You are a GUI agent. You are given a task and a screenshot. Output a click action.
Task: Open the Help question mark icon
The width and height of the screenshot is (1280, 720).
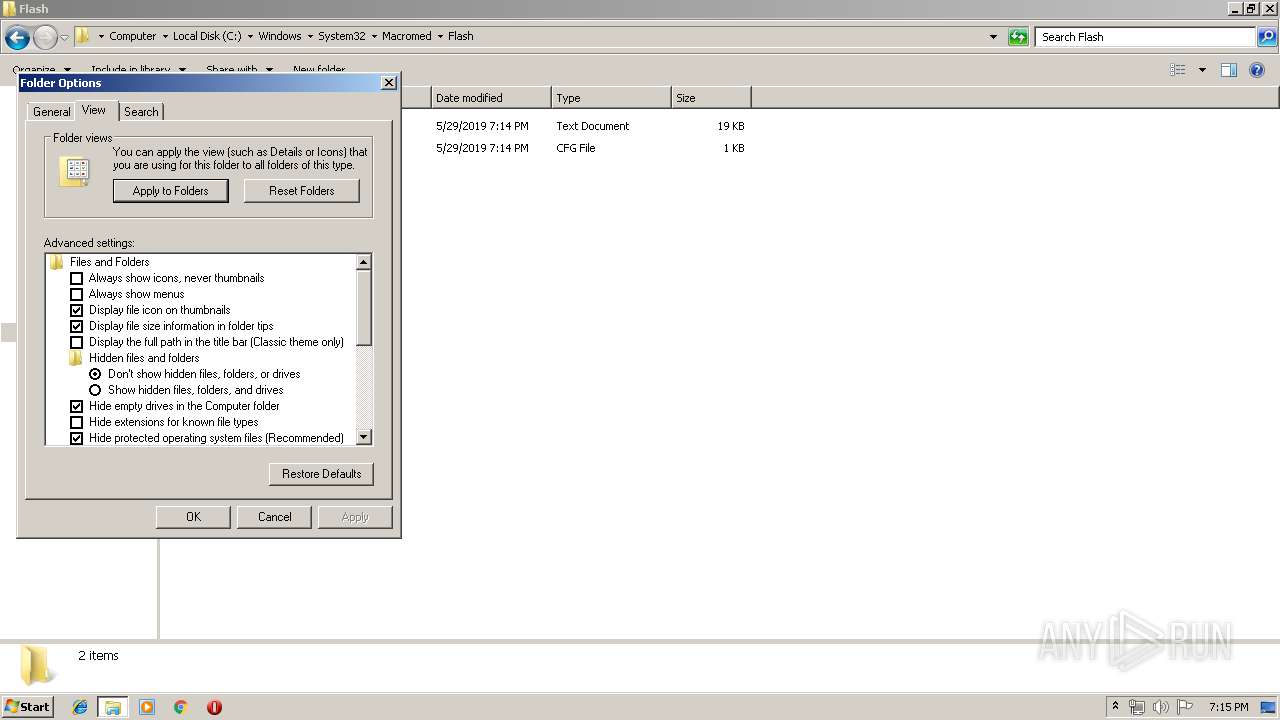[x=1257, y=70]
